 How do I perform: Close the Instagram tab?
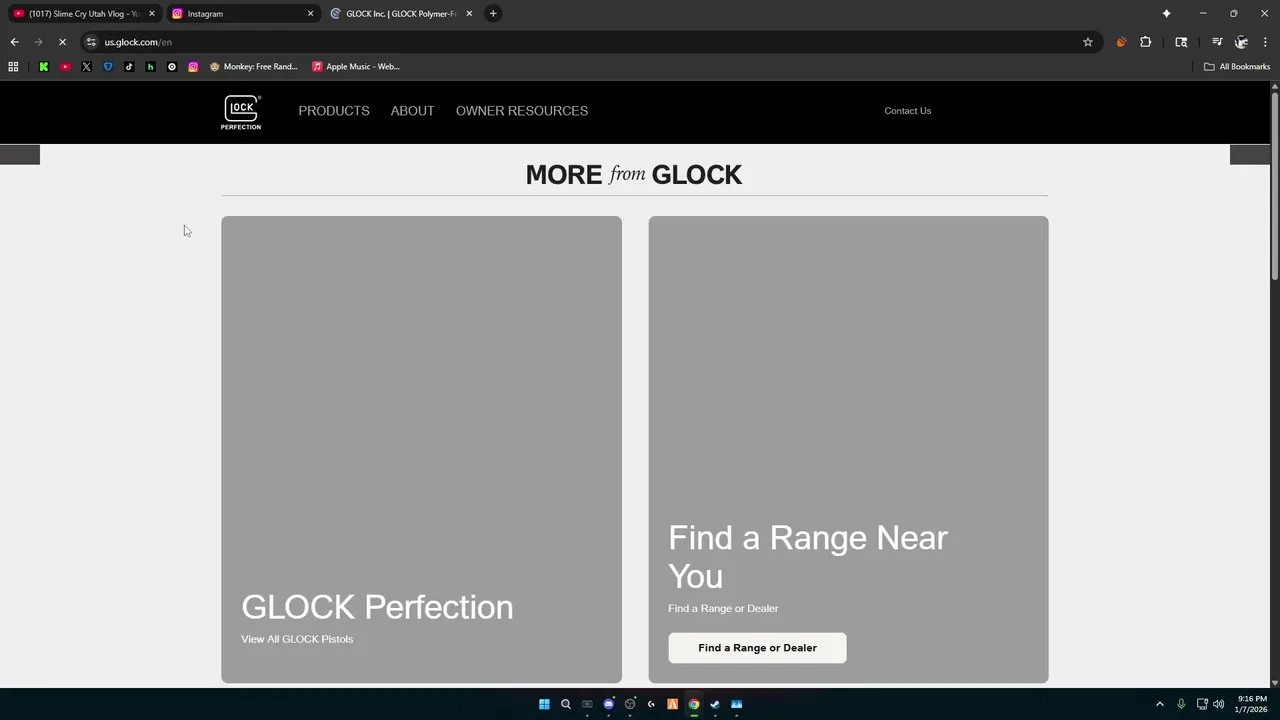pos(310,14)
